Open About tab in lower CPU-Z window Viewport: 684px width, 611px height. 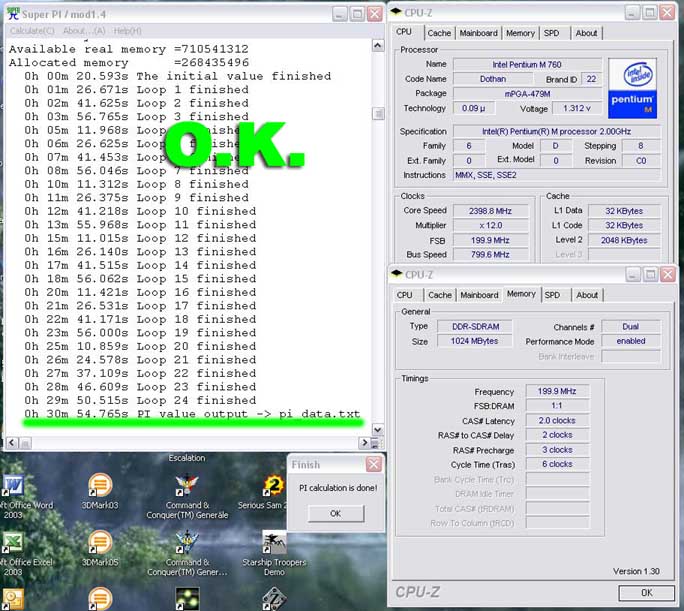587,295
